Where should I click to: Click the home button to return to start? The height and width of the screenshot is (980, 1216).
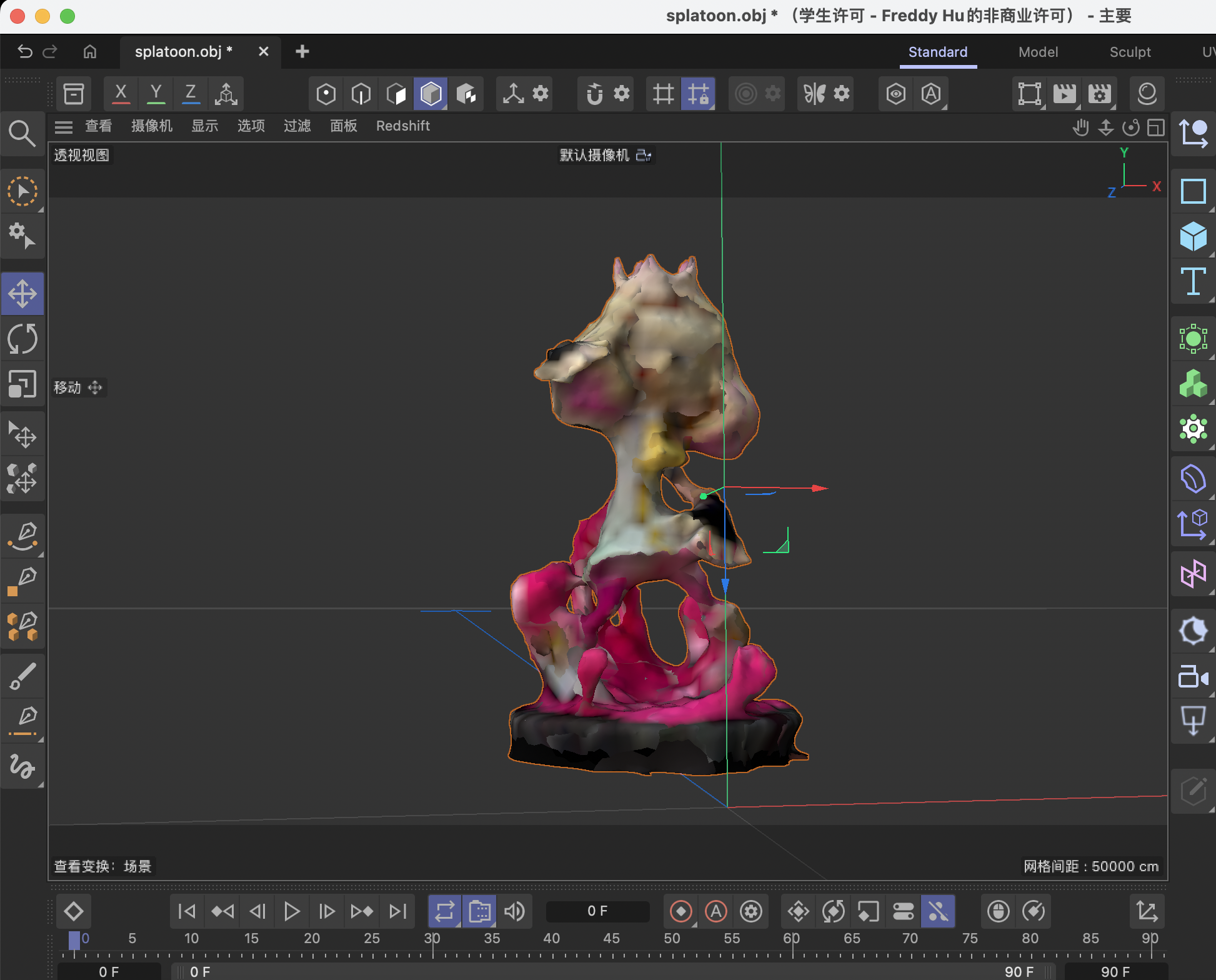click(x=89, y=52)
